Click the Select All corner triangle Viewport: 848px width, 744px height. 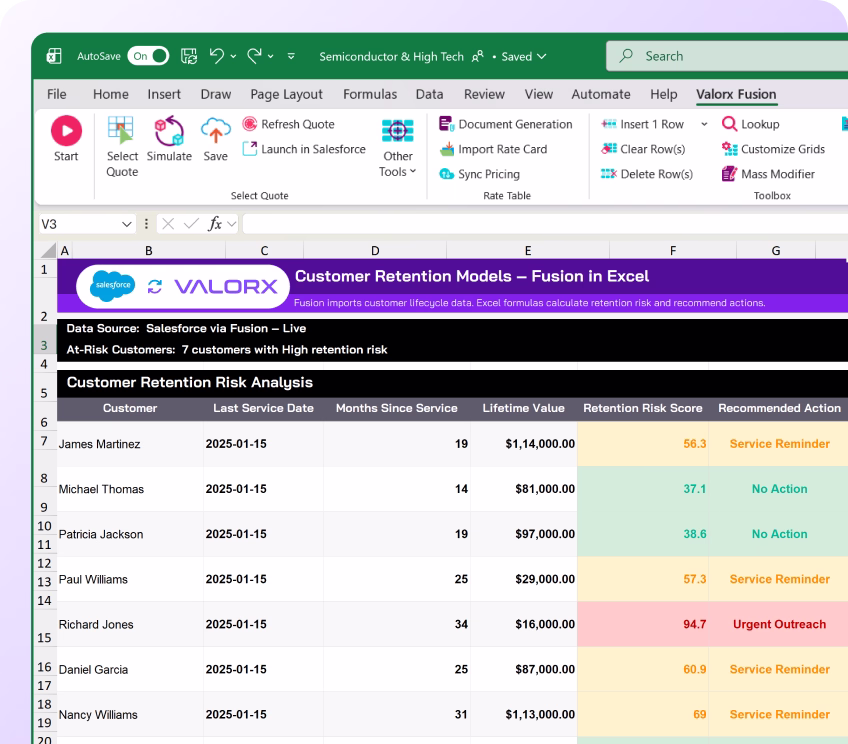pos(48,250)
